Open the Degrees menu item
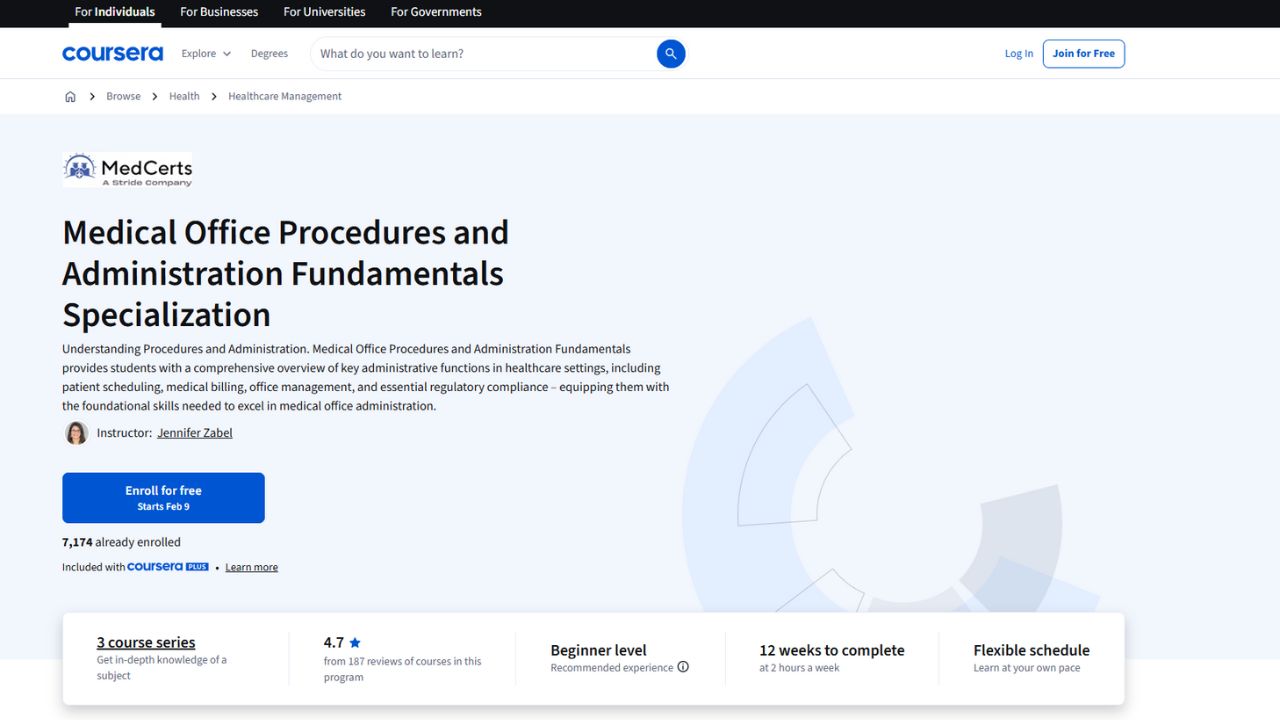This screenshot has height=720, width=1280. 269,53
